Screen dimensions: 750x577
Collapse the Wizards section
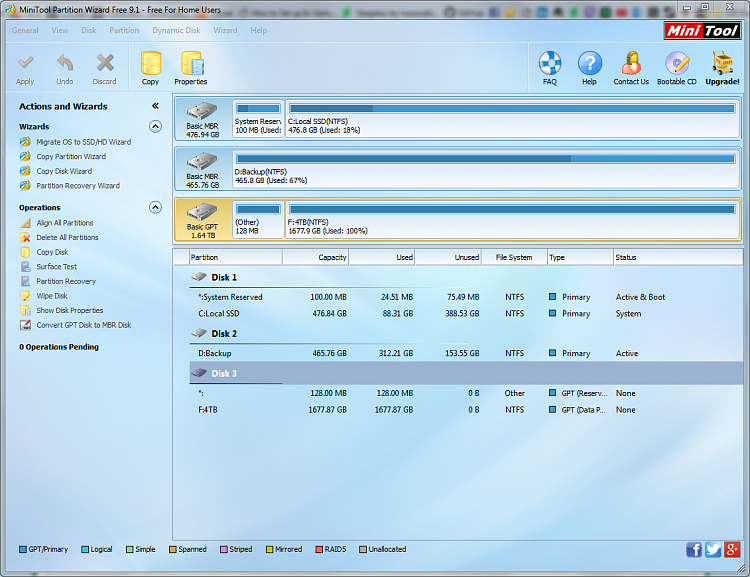tap(155, 126)
